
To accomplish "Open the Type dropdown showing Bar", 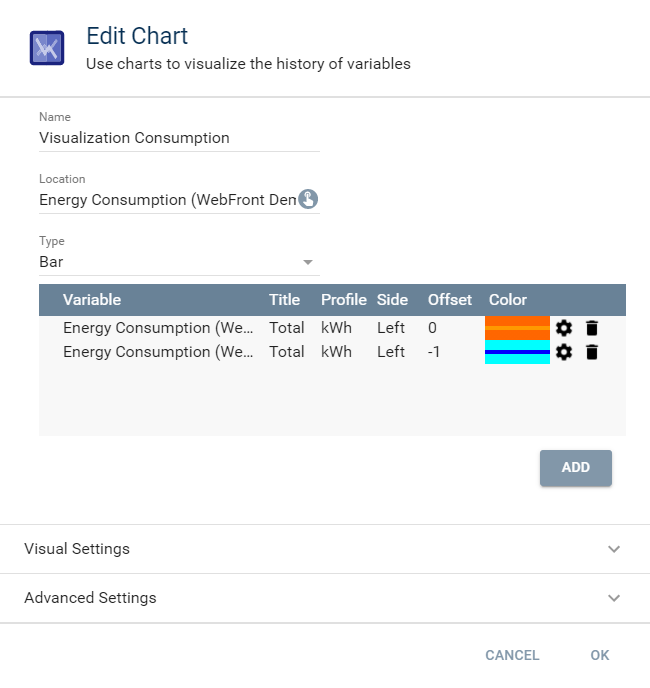I will click(178, 262).
